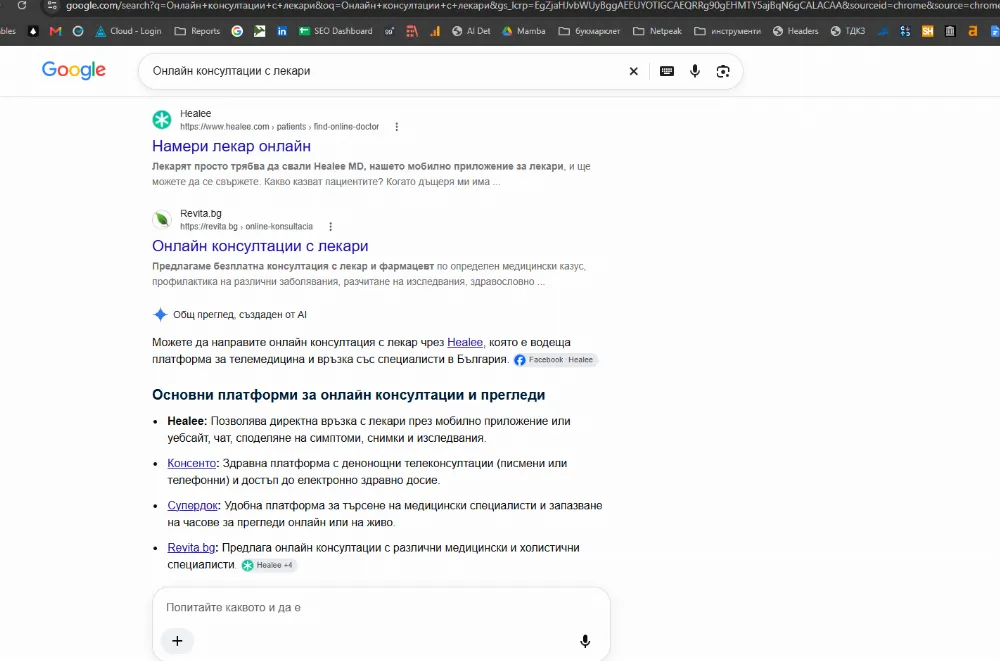Screen dimensions: 1000x661
Task: Open the on-screen keyboard input tool
Action: (x=666, y=71)
